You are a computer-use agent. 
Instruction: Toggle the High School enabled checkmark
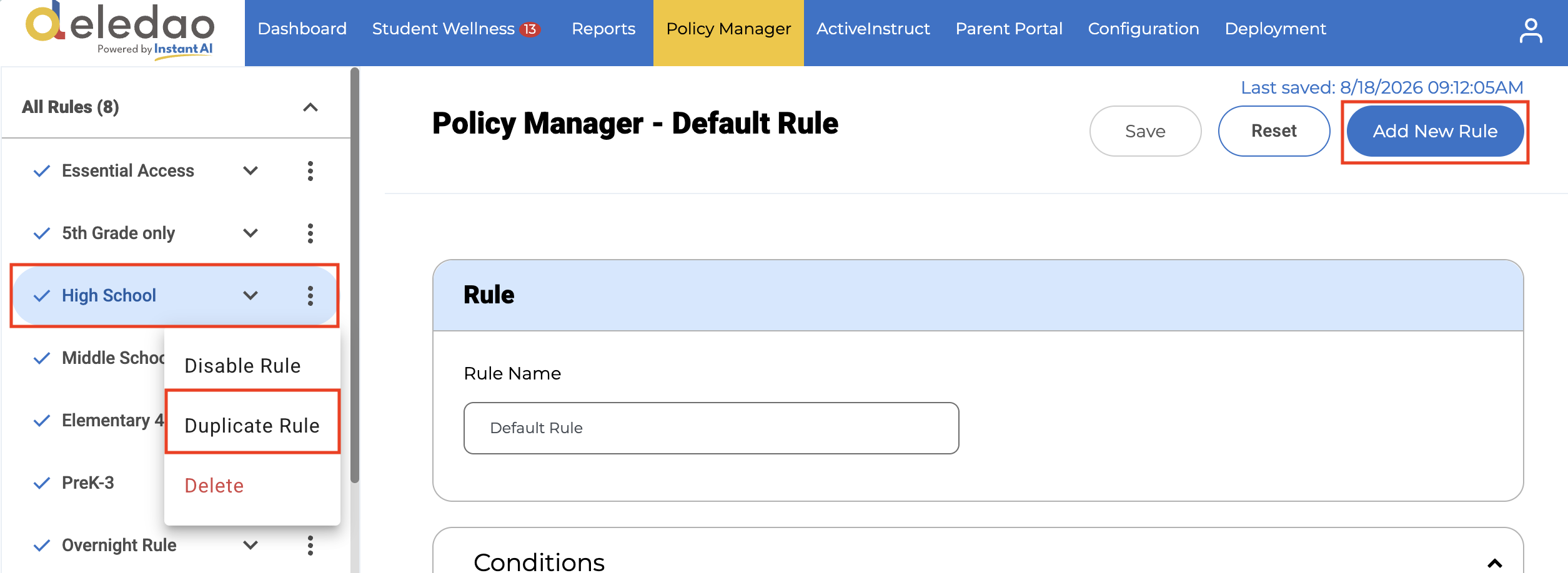point(42,296)
